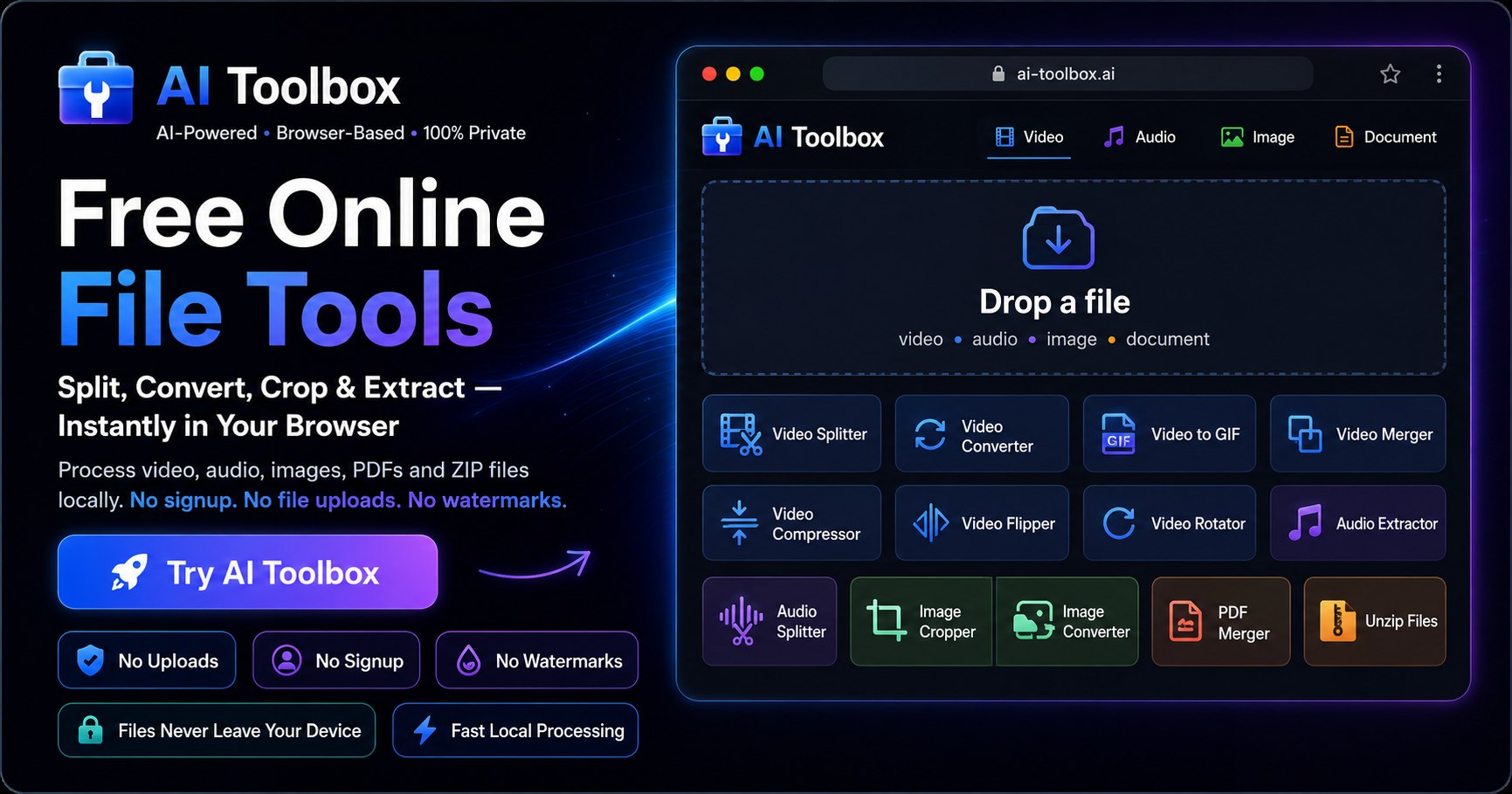
Task: Open the Video Splitter tool
Action: point(791,434)
